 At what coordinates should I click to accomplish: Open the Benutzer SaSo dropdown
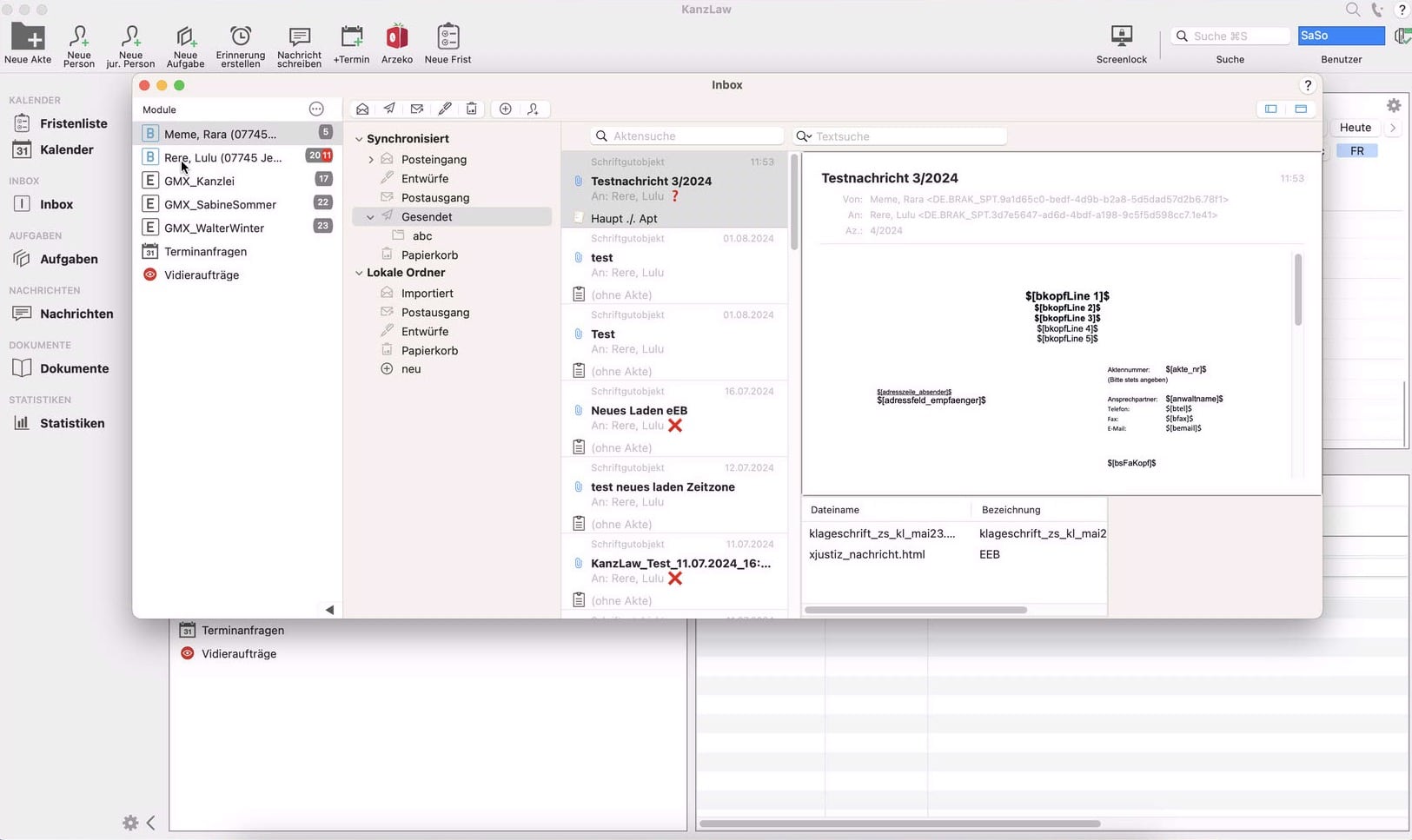[1341, 36]
